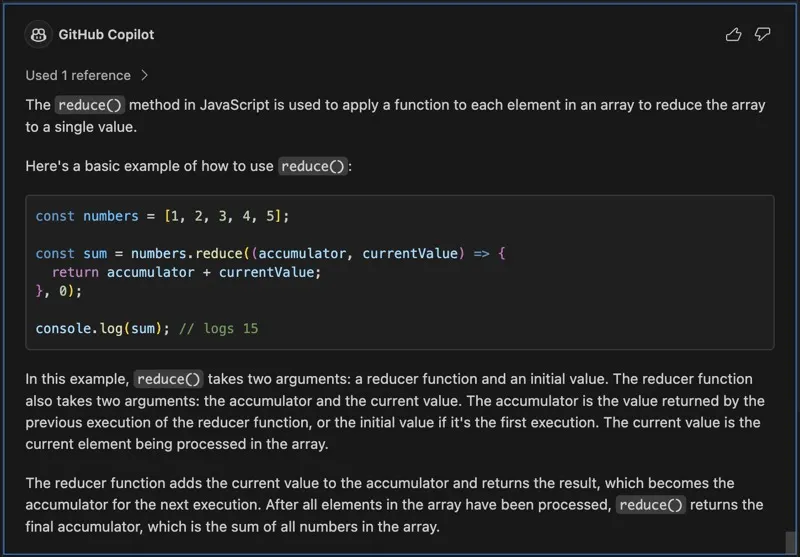The image size is (800, 557).
Task: Click the GitHub Copilot avatar icon
Action: (x=38, y=35)
